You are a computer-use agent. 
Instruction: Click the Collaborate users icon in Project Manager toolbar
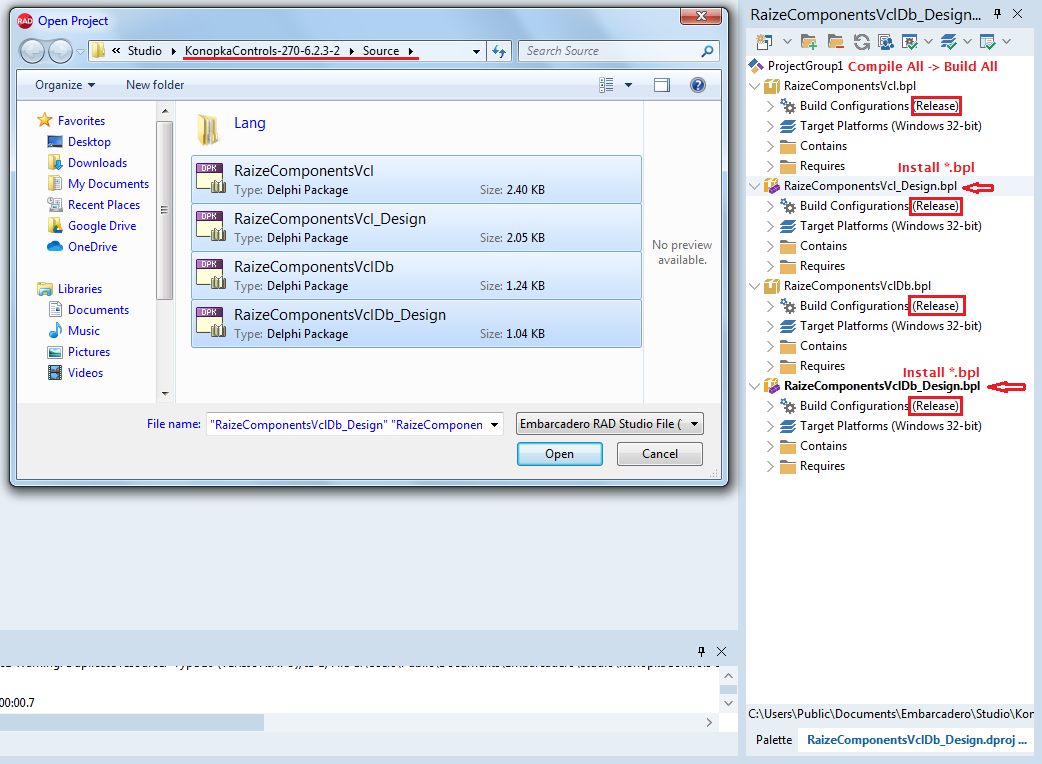(886, 42)
